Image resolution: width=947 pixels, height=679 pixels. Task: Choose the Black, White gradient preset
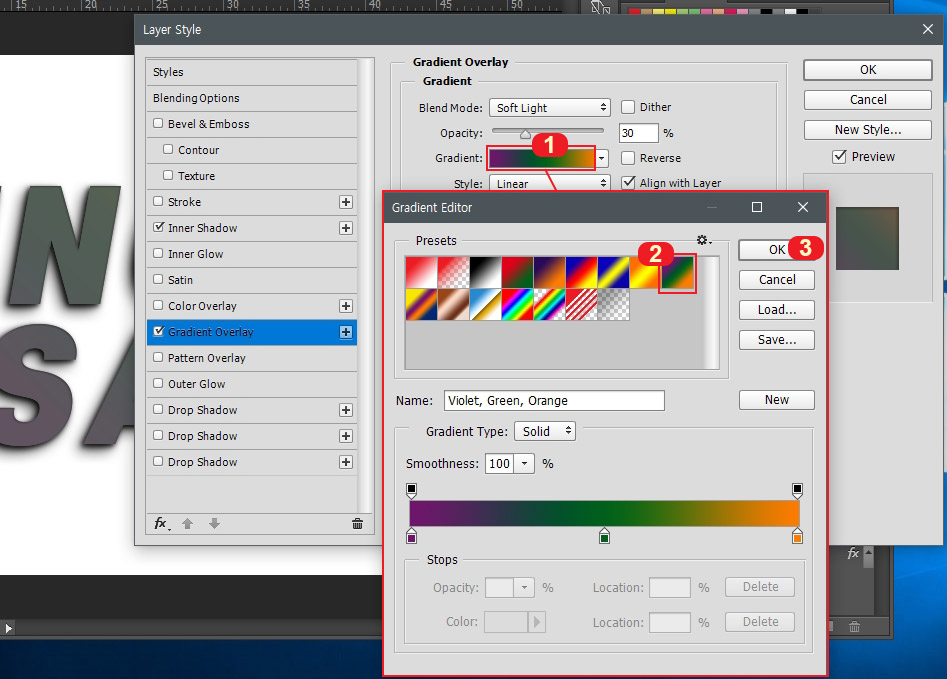click(486, 272)
